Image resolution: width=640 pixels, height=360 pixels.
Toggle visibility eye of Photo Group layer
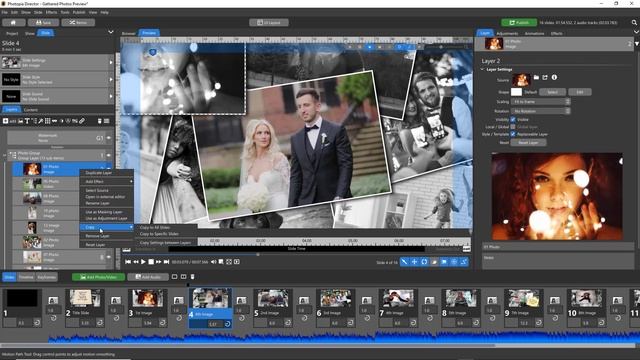point(109,155)
